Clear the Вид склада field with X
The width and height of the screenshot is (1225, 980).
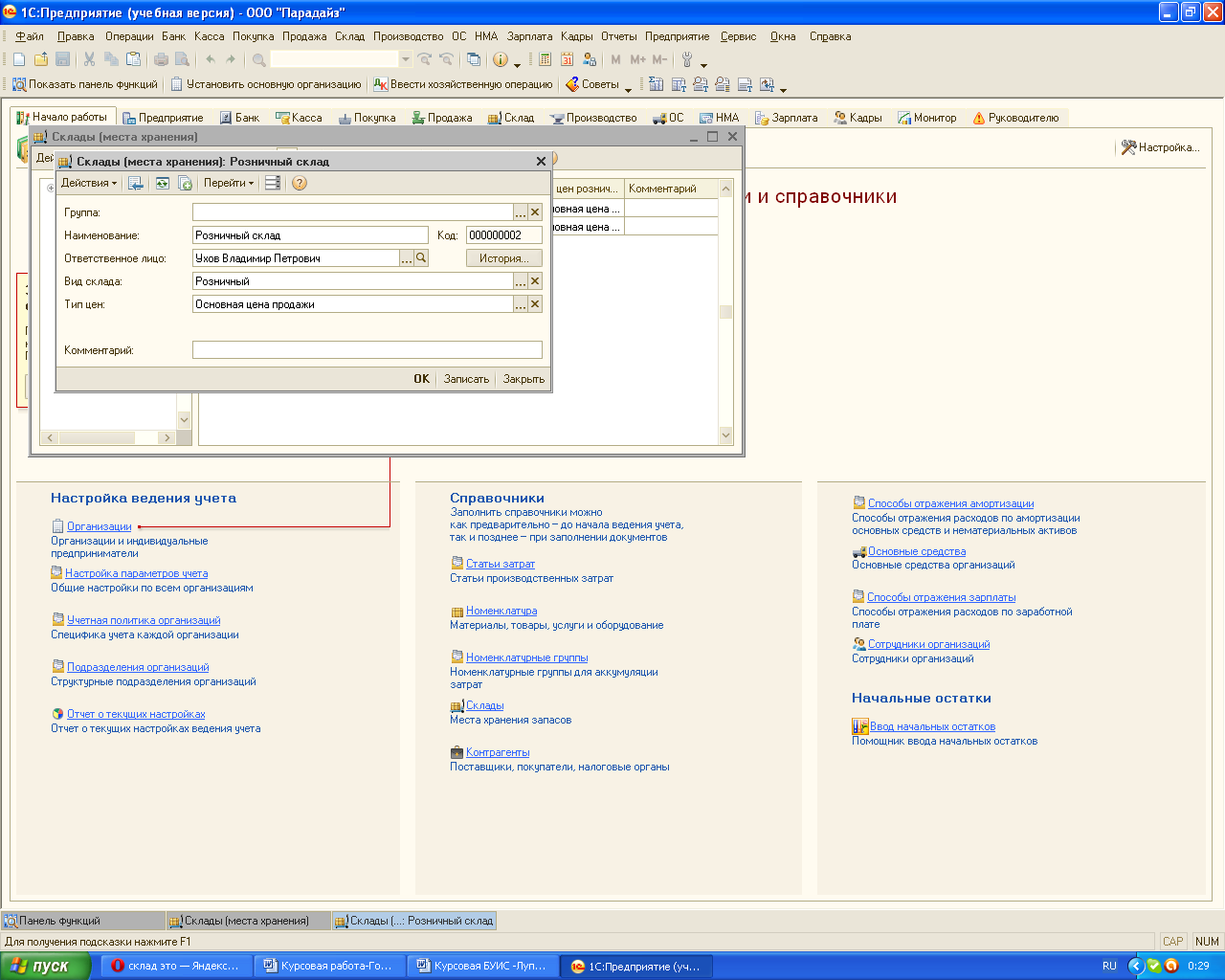(535, 281)
